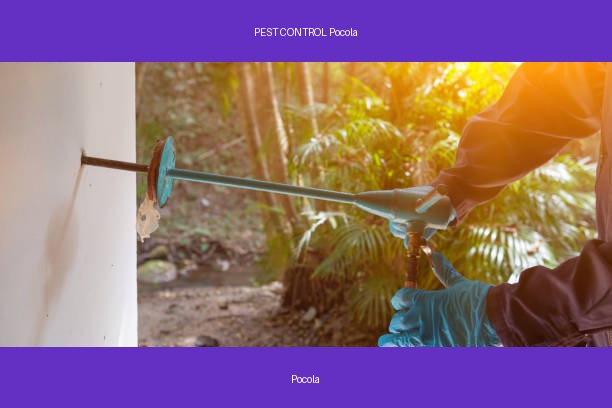Viewport: 612px width, 408px height.
Task: Click the purple footer banner background
Action: click(x=306, y=377)
